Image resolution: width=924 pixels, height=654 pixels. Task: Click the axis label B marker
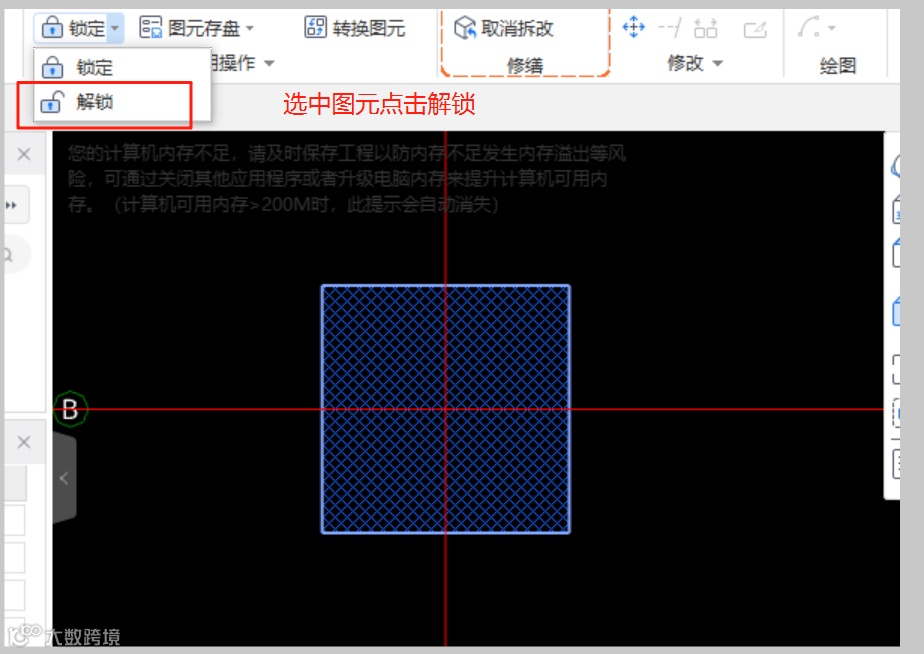(x=71, y=409)
